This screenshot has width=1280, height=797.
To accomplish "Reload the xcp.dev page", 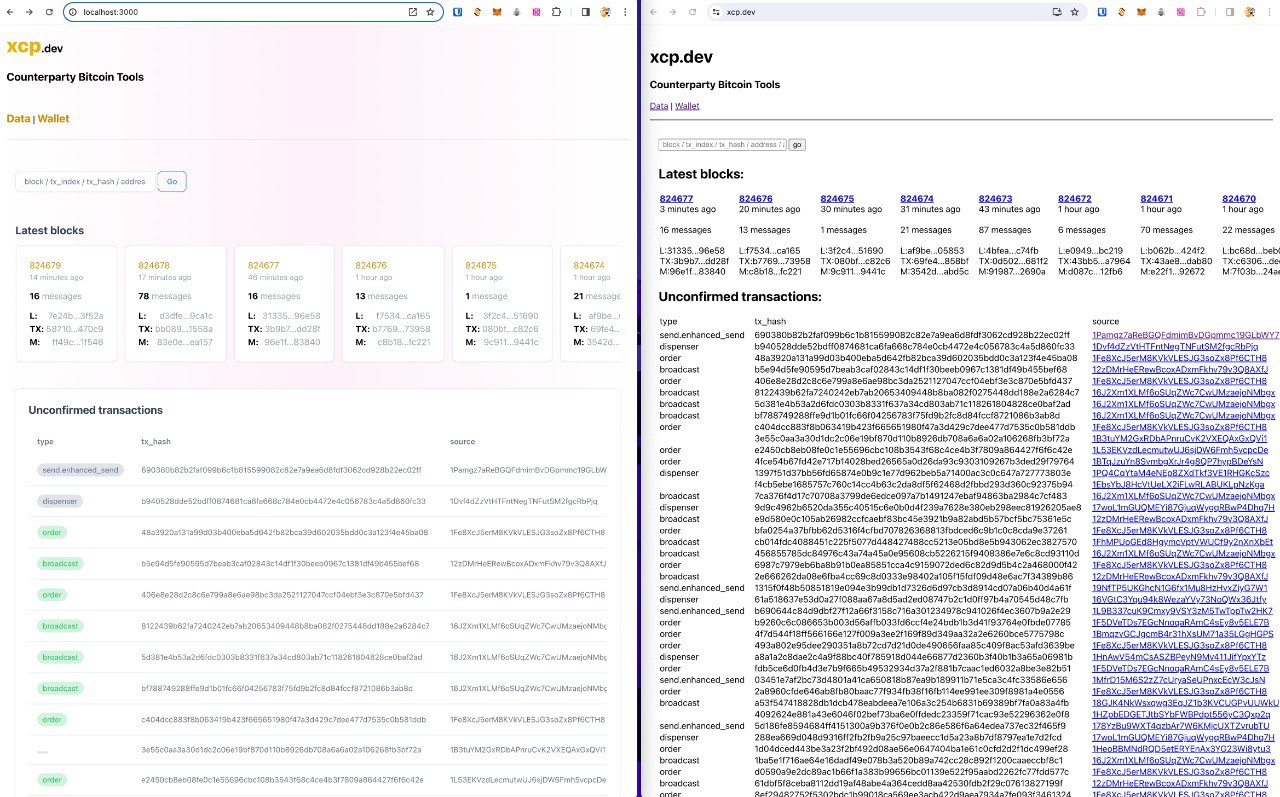I will click(x=693, y=12).
